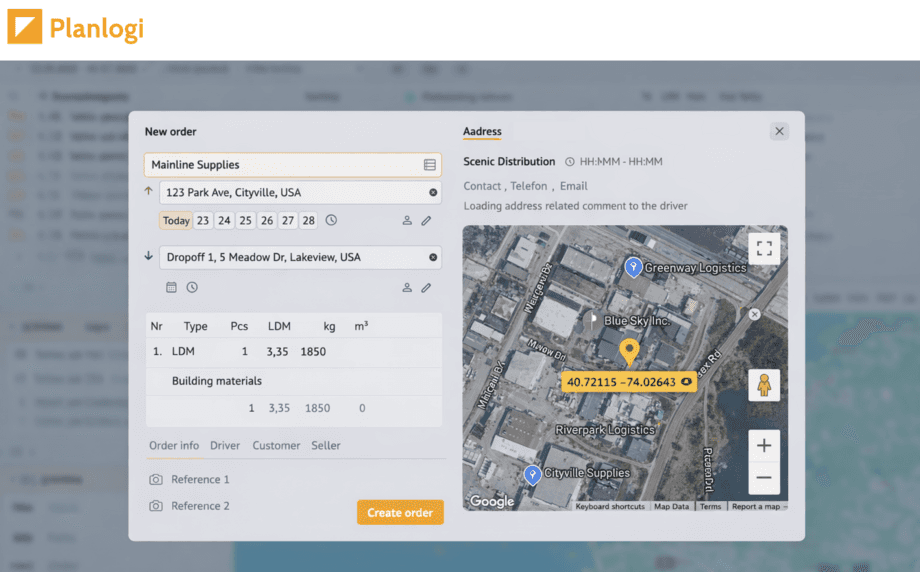Select pickup date 26
The image size is (920, 572).
pos(267,221)
